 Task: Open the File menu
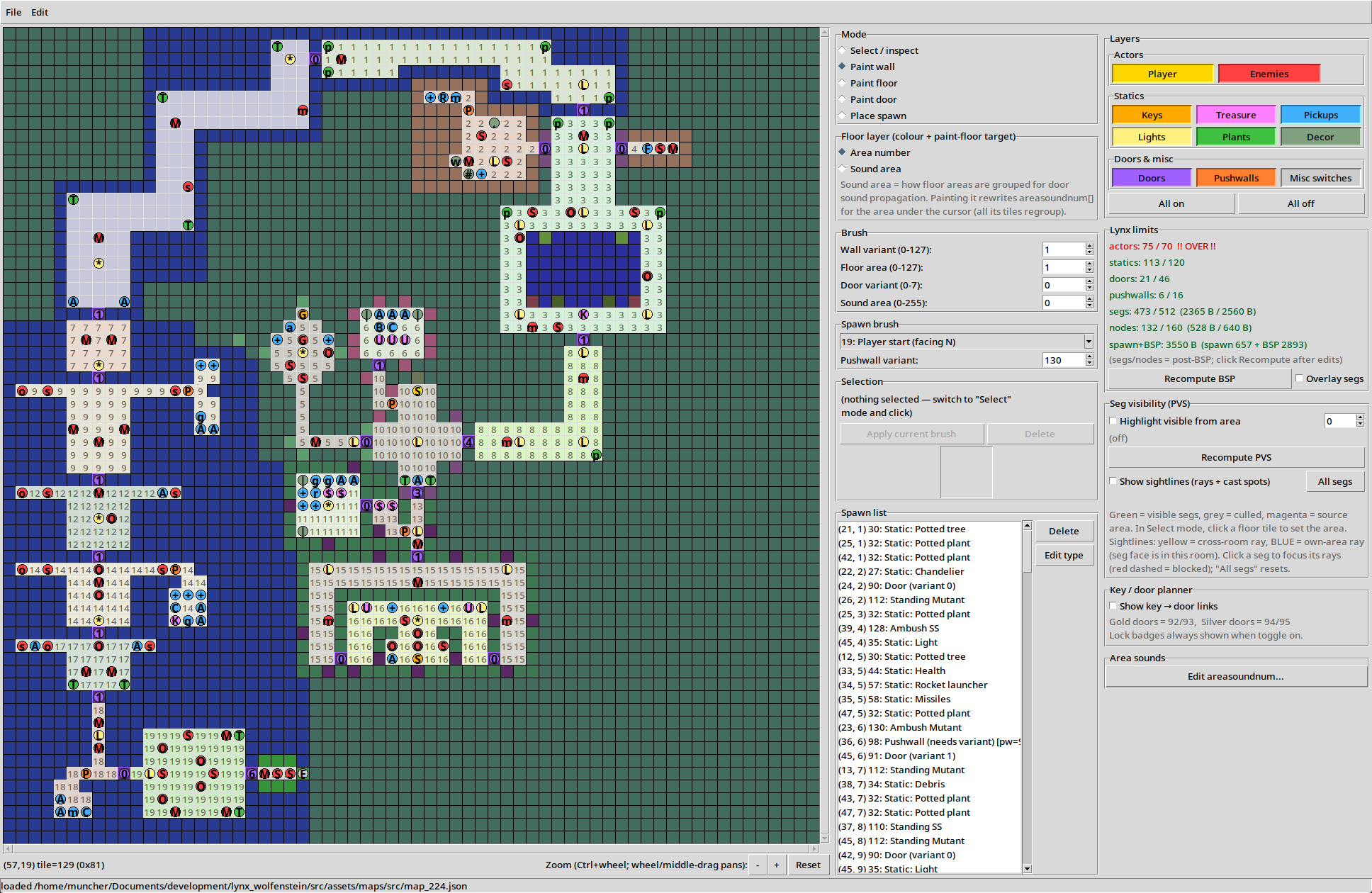click(13, 12)
